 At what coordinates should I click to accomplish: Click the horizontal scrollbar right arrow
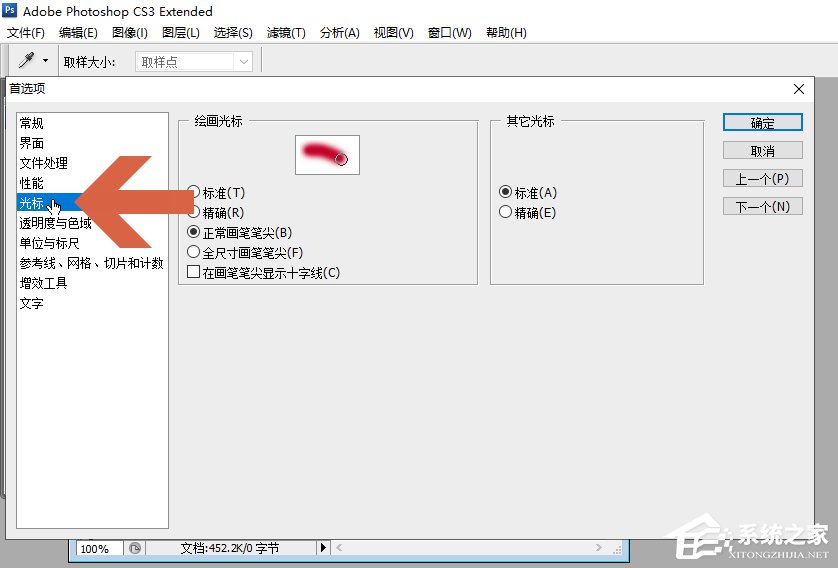(x=599, y=548)
